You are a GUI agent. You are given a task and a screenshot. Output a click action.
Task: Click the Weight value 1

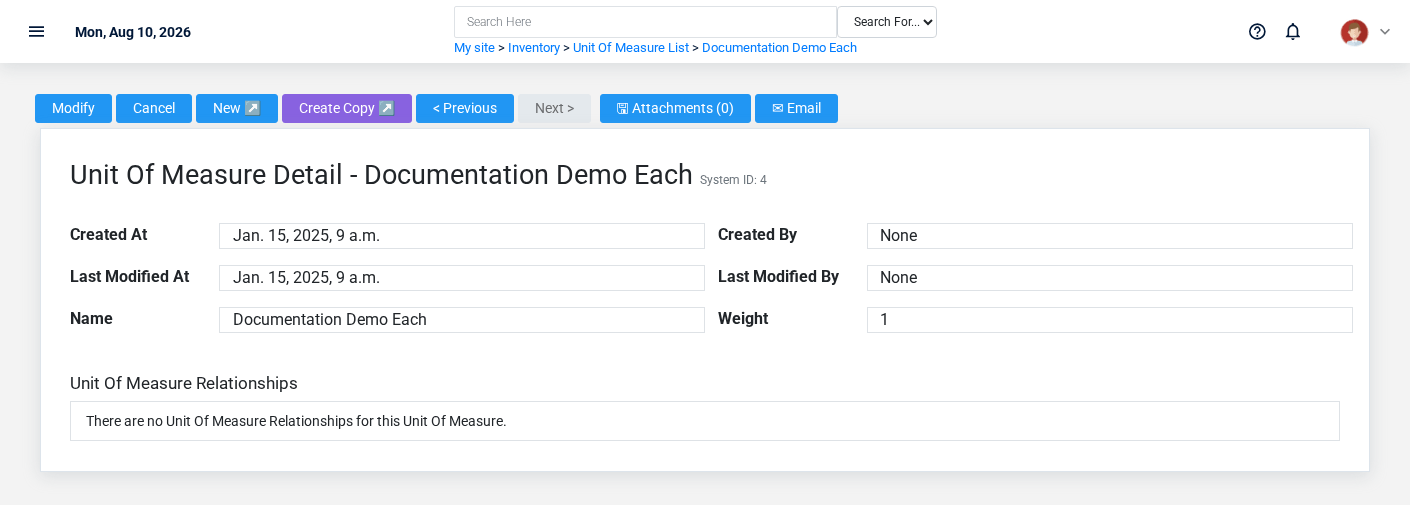[x=1110, y=320]
